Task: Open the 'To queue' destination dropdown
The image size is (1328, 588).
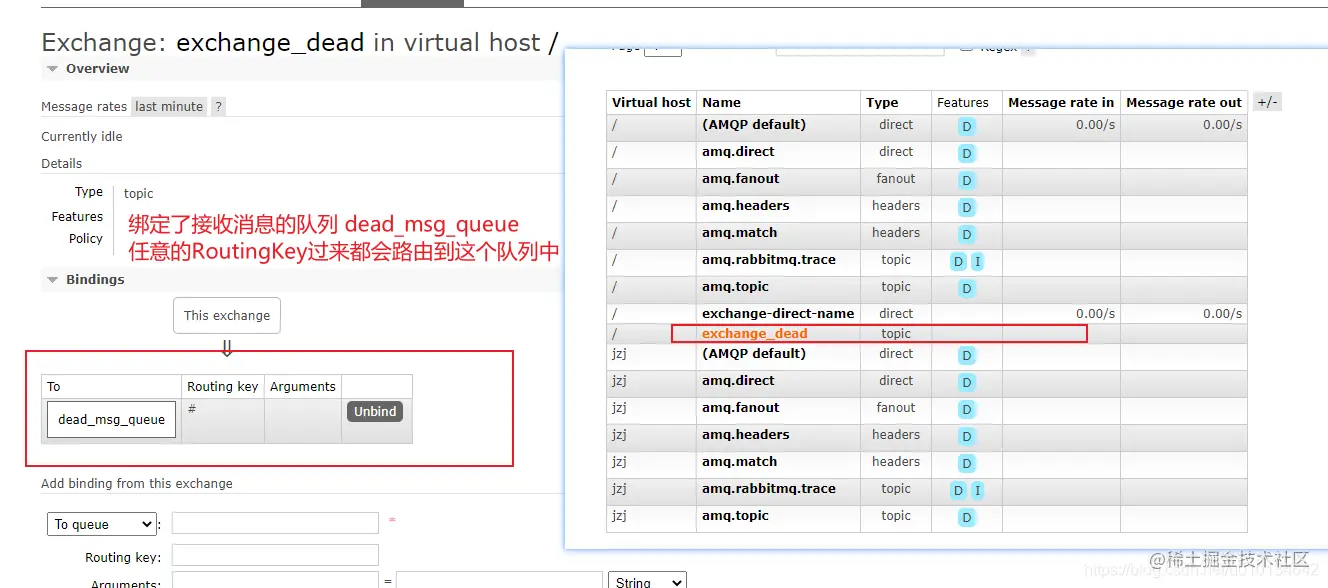Action: (x=102, y=524)
